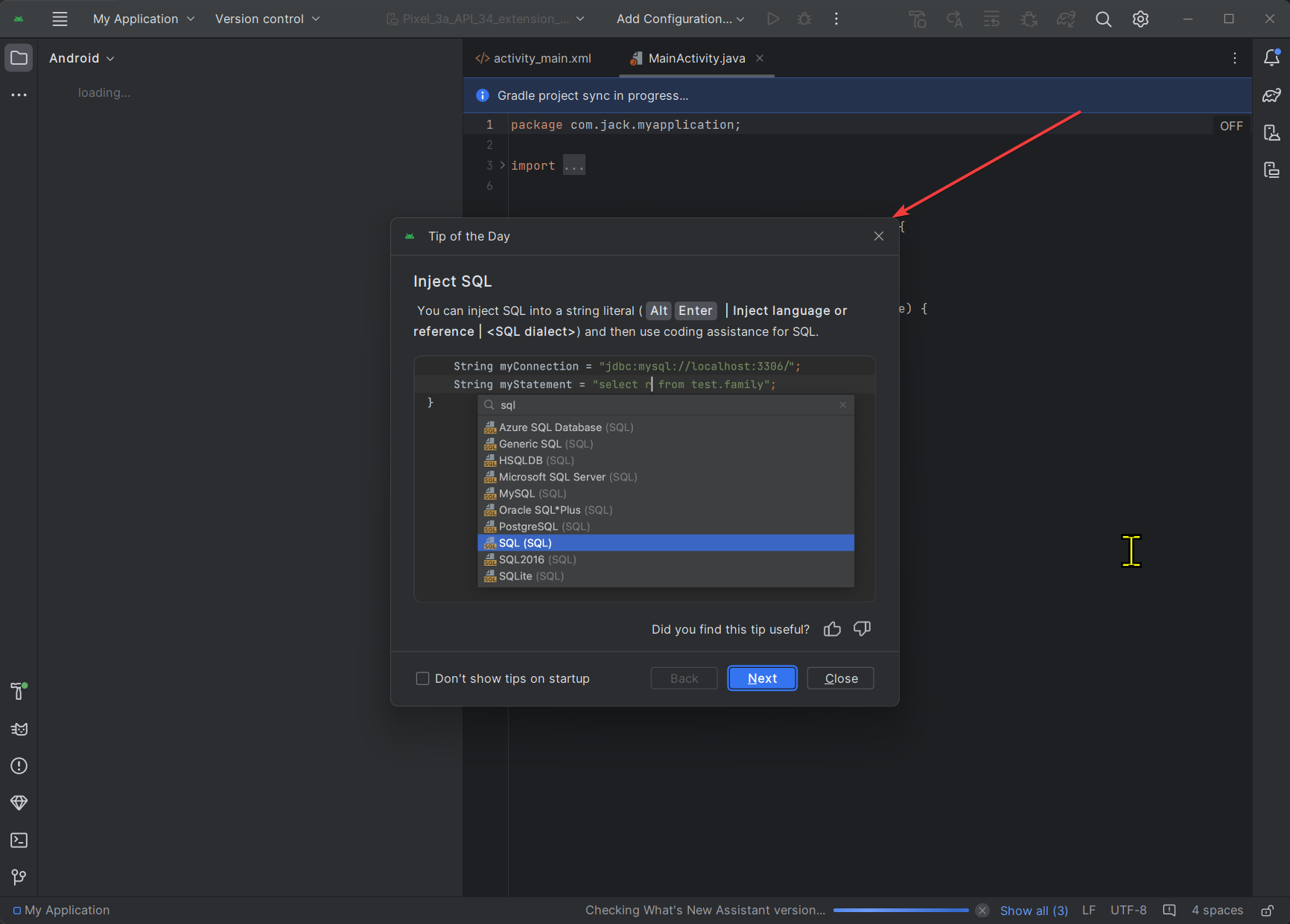Click Sync Project with Gradle Files icon

1066,19
